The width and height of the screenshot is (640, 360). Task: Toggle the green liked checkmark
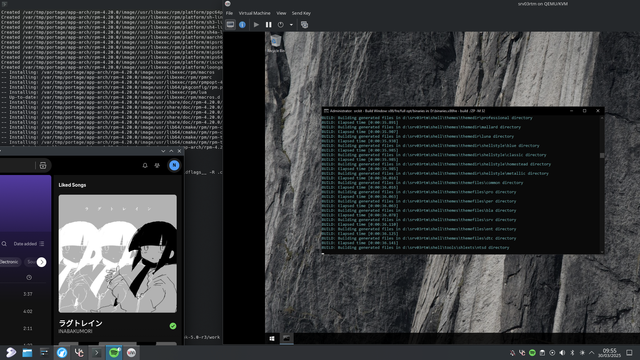pyautogui.click(x=173, y=326)
